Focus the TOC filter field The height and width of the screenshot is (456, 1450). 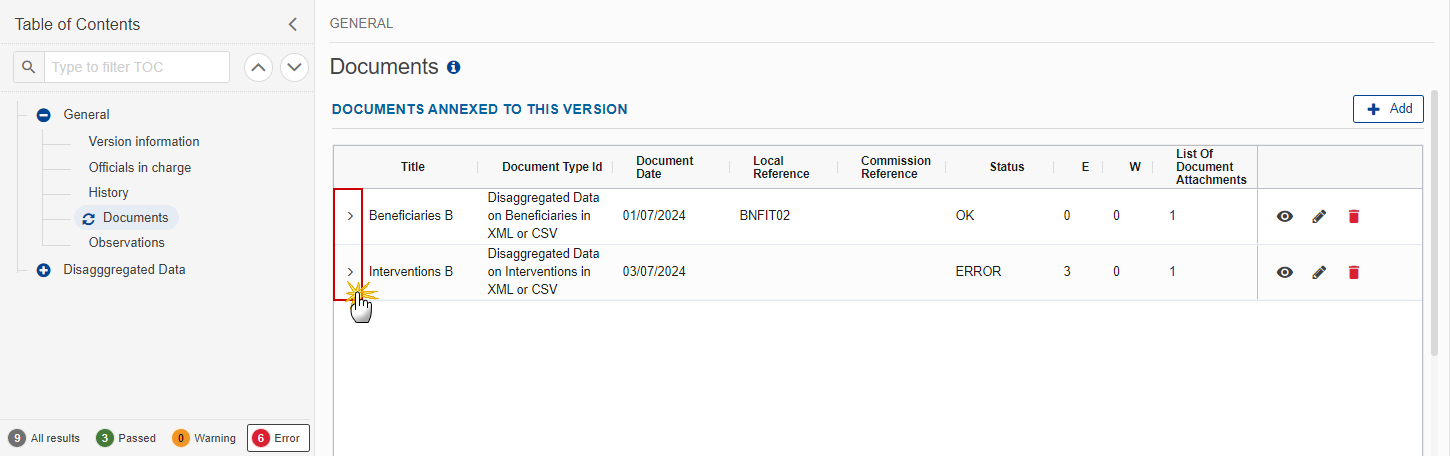137,67
